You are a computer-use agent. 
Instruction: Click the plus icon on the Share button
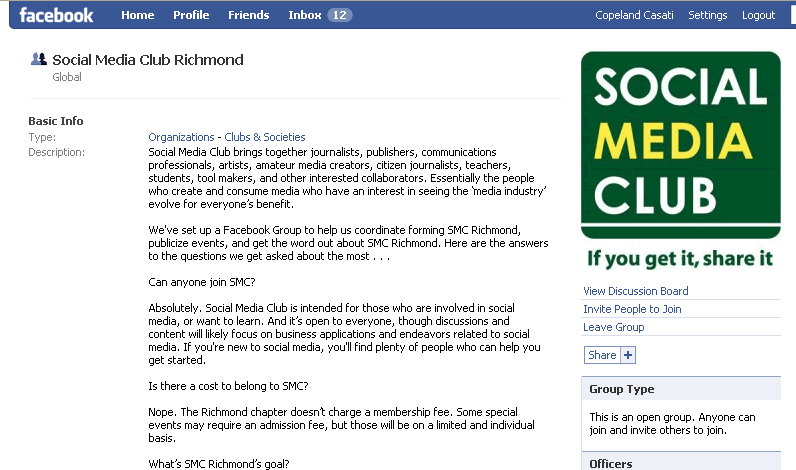pyautogui.click(x=628, y=355)
